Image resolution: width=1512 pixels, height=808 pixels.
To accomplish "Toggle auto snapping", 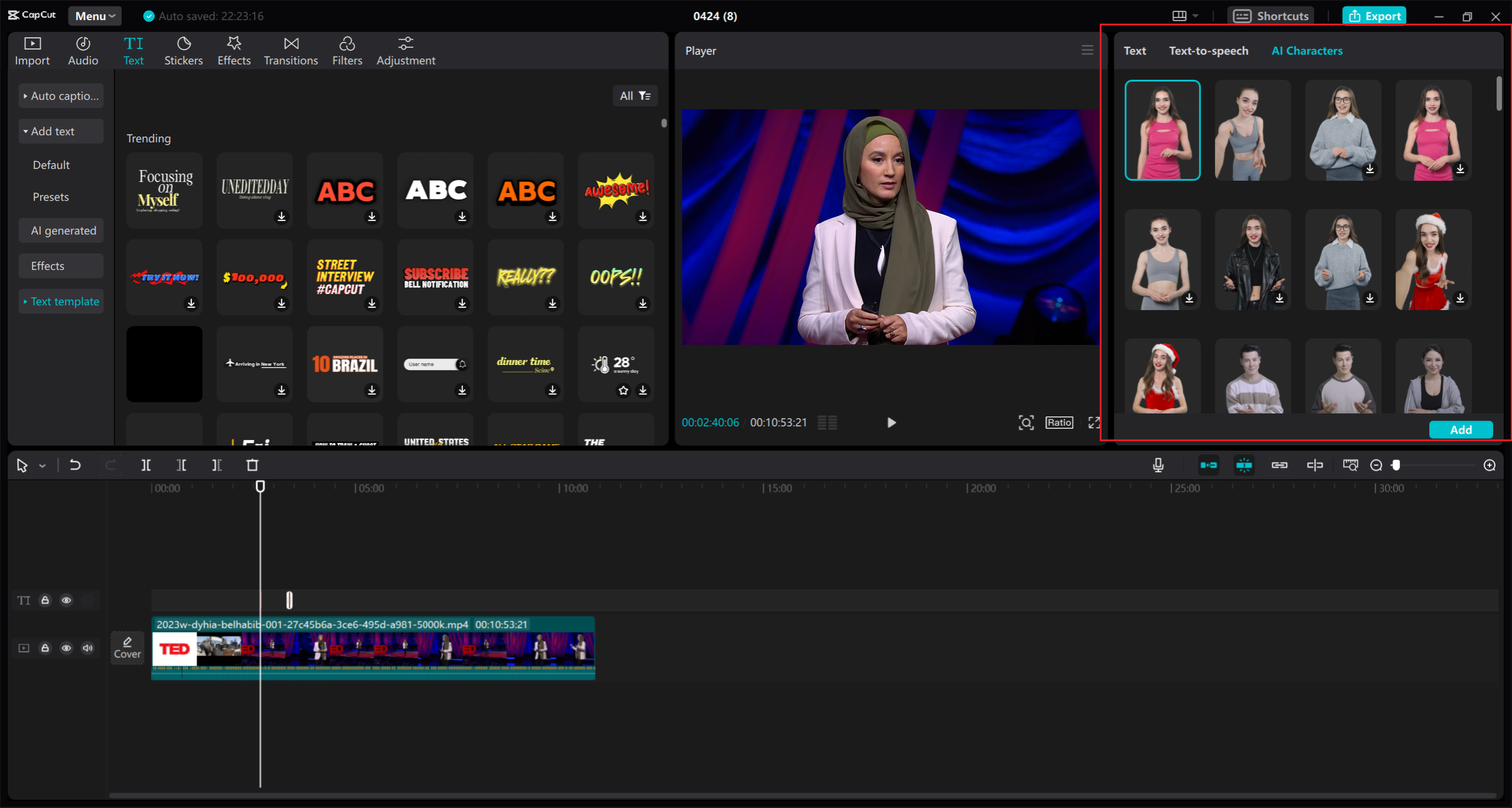I will (1244, 465).
